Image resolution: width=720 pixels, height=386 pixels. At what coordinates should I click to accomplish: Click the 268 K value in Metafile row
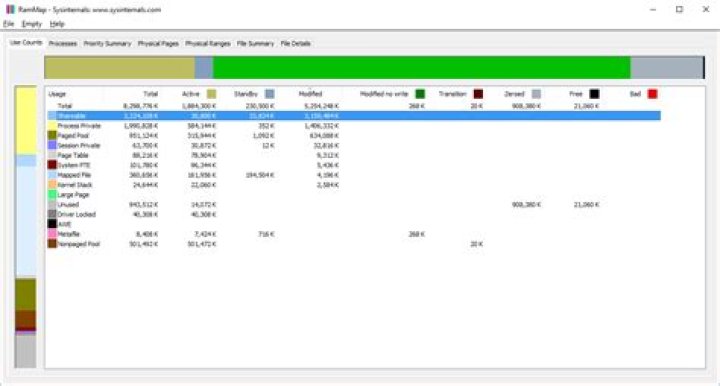[x=416, y=235]
